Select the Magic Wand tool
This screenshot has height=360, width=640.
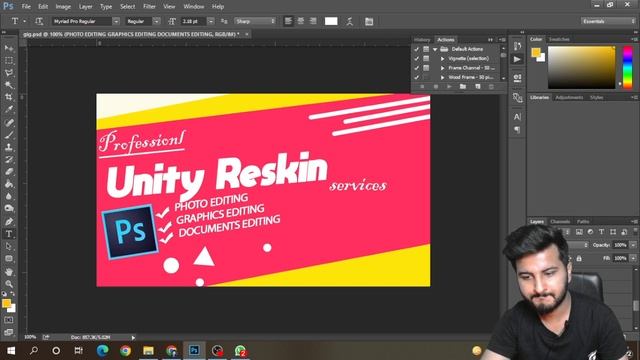click(9, 85)
